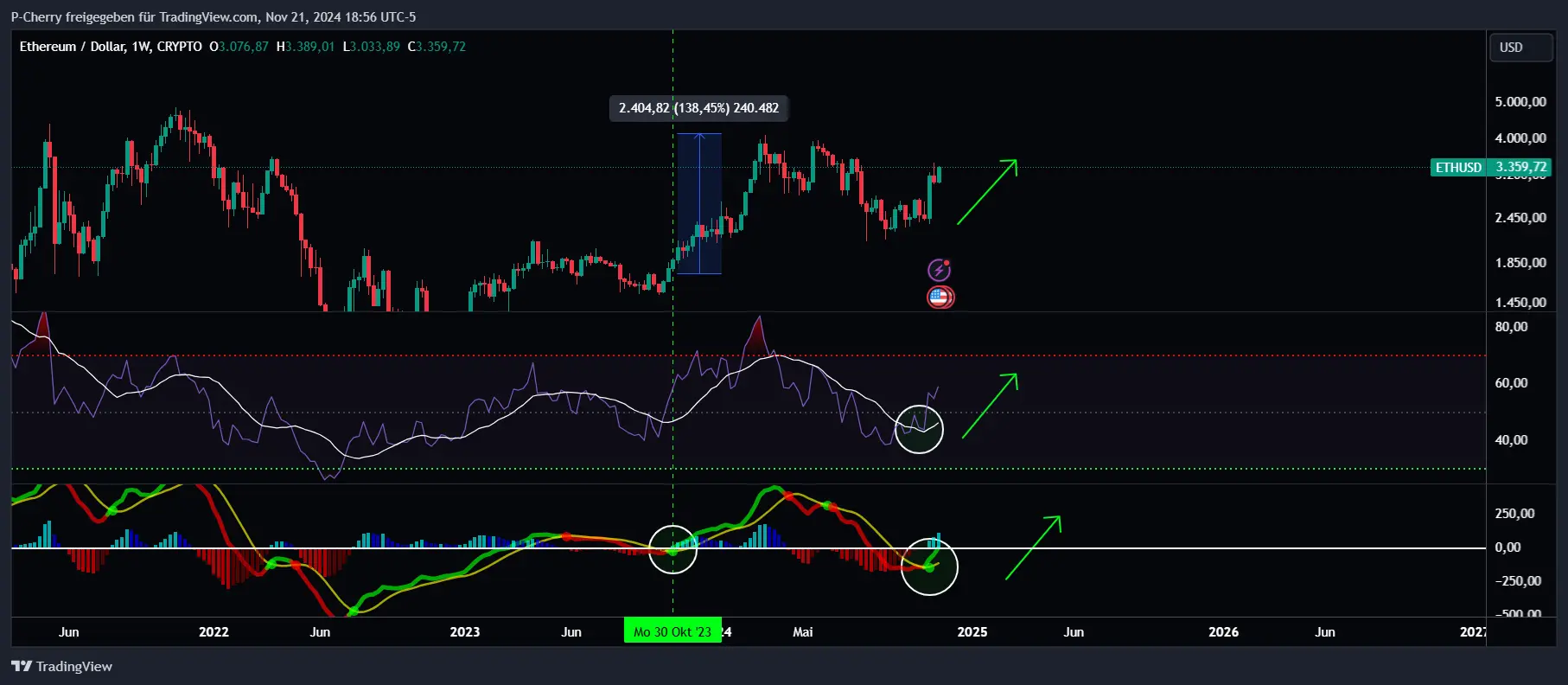Open the TradingView logo link
The image size is (1568, 685).
(x=61, y=666)
